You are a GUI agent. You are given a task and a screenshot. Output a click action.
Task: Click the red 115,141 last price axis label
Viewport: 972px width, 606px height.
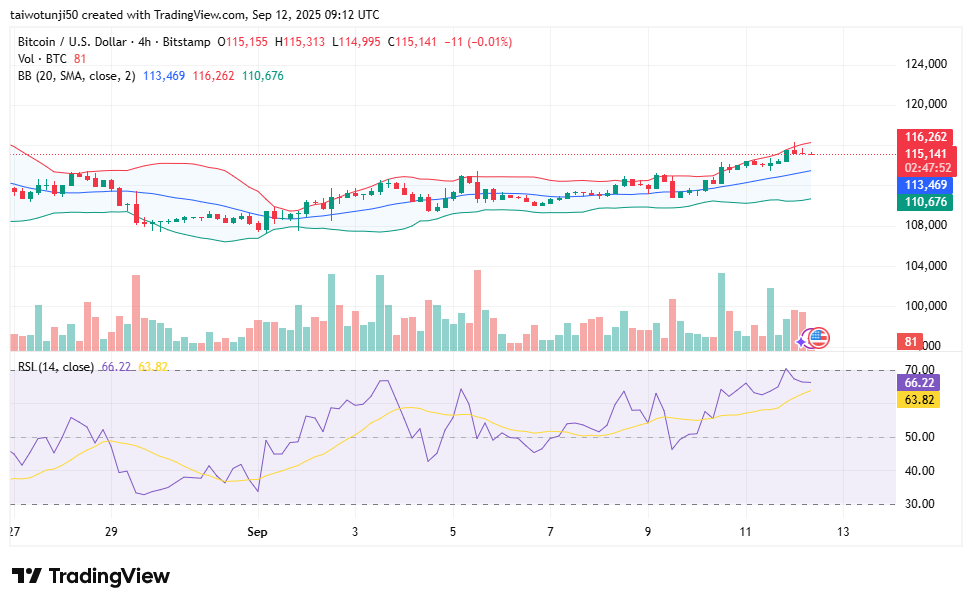[x=927, y=154]
